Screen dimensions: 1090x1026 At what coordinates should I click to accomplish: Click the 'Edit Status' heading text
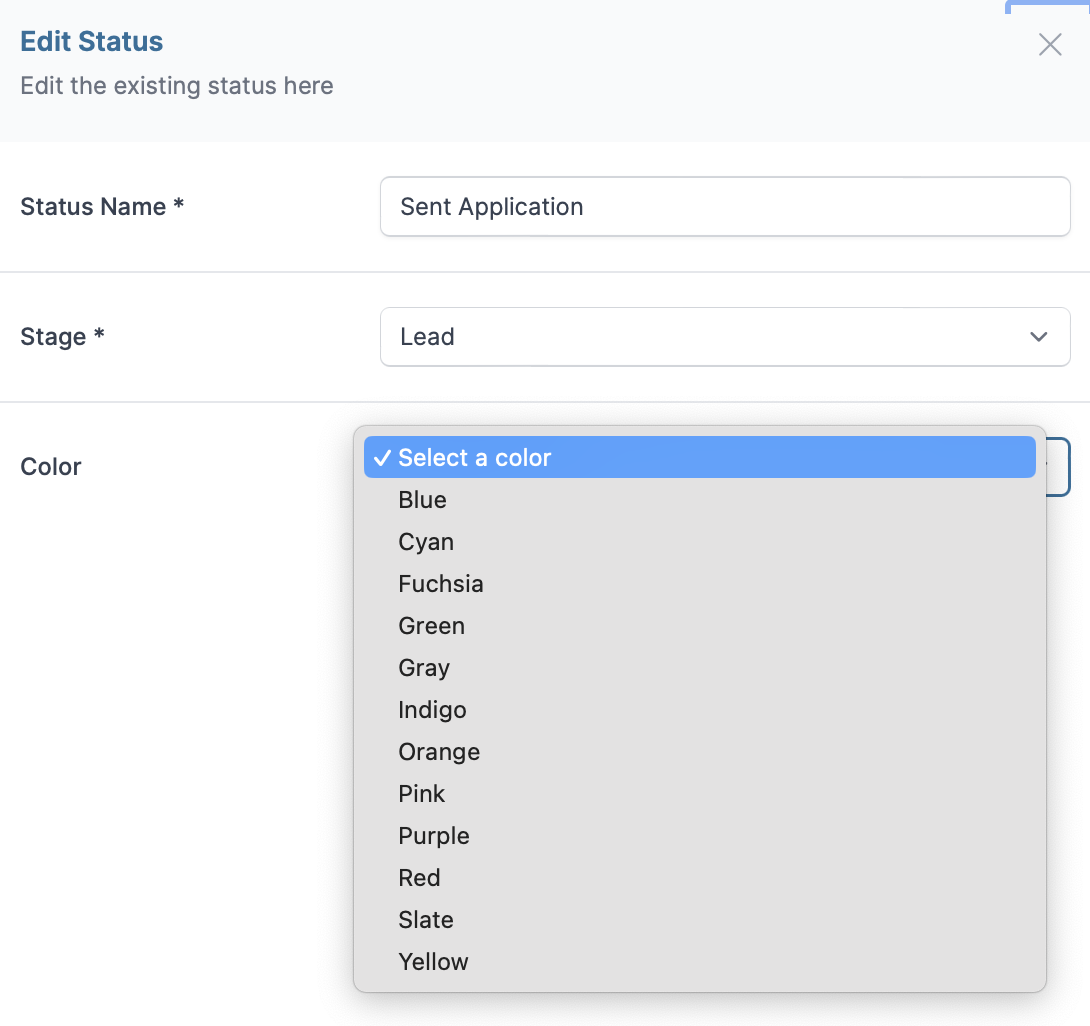point(92,42)
